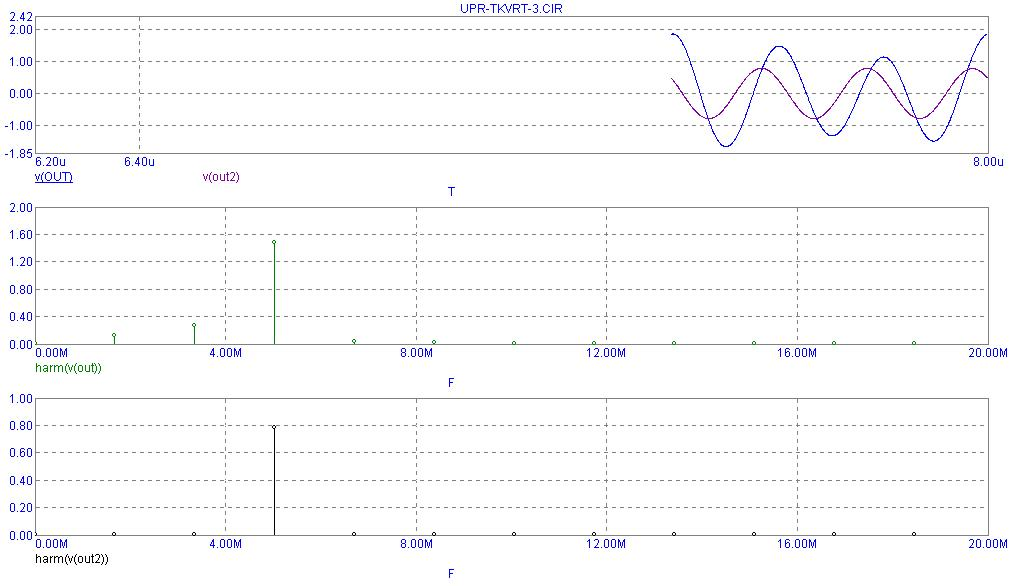Click the F axis label under the harm(v(out2)) plot
The height and width of the screenshot is (586, 1020).
(x=451, y=574)
